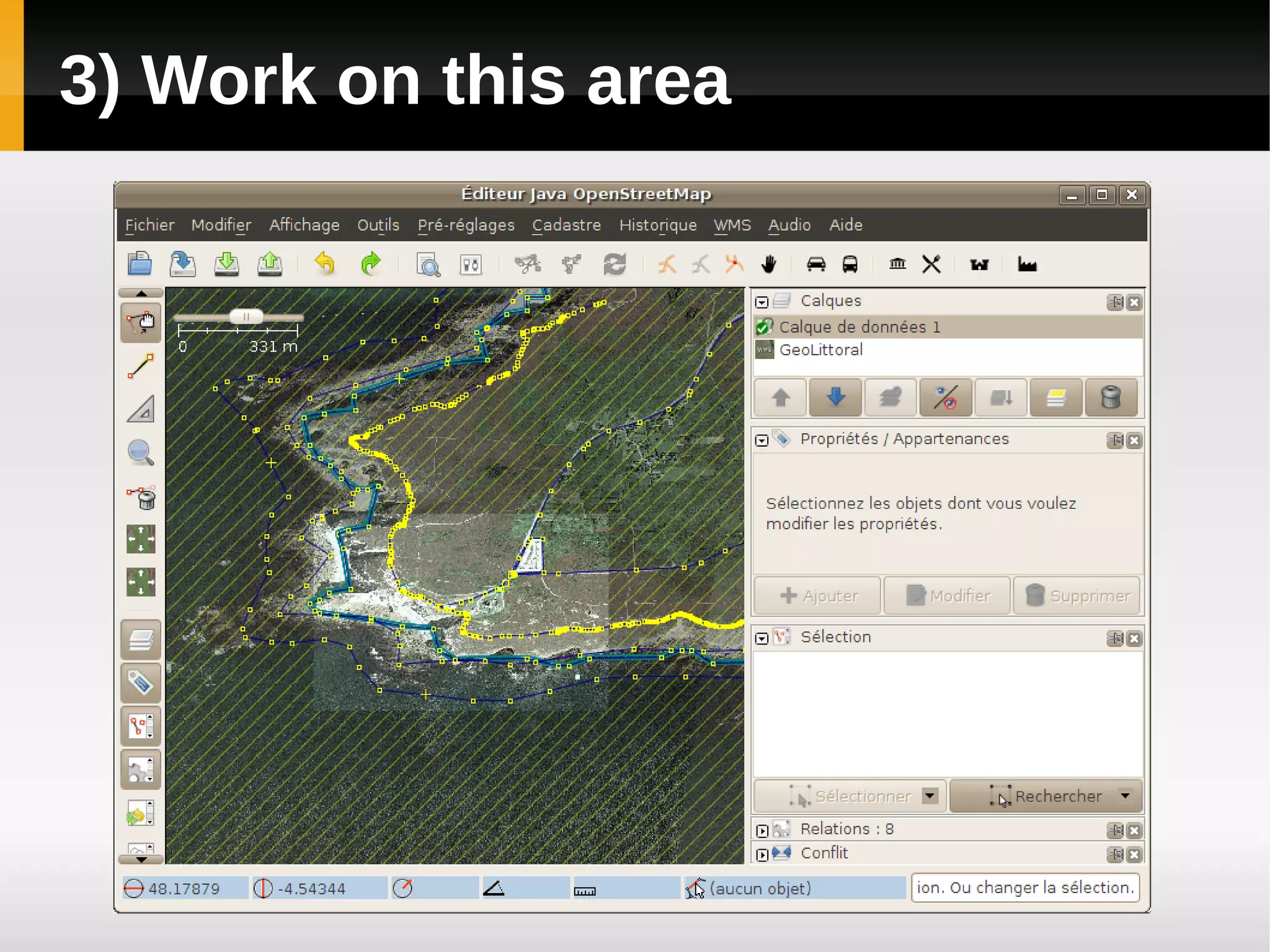Click the museum building preset icon
1270x952 pixels.
(897, 264)
